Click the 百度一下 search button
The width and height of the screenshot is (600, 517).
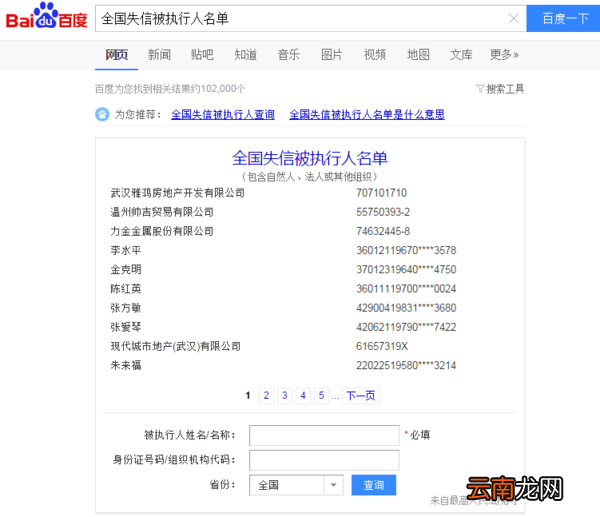(x=563, y=18)
